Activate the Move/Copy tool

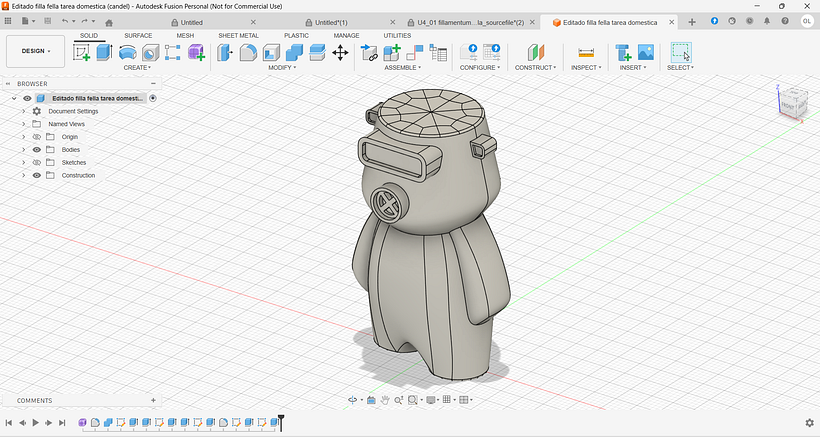pyautogui.click(x=340, y=52)
